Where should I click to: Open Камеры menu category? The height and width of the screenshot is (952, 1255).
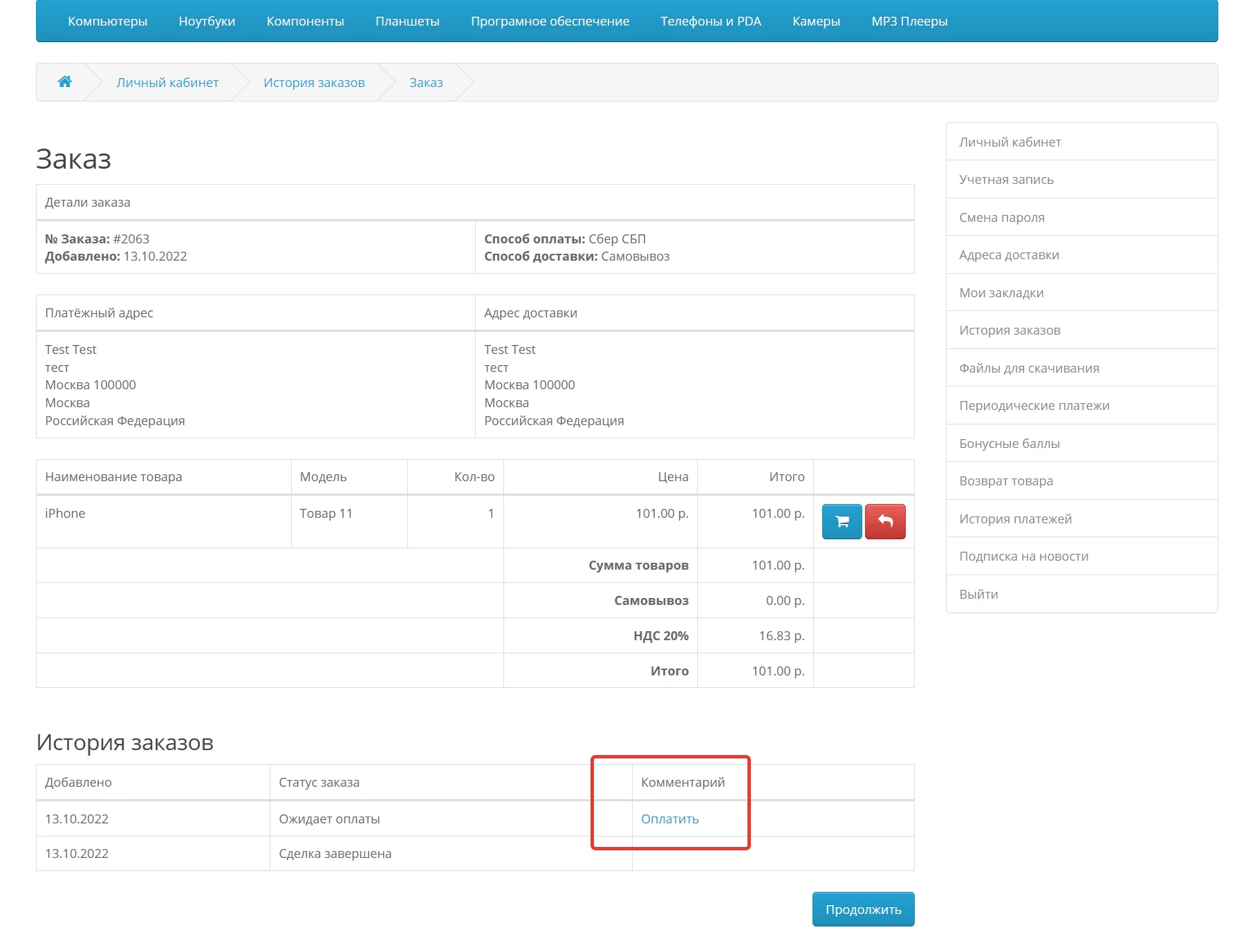point(816,21)
